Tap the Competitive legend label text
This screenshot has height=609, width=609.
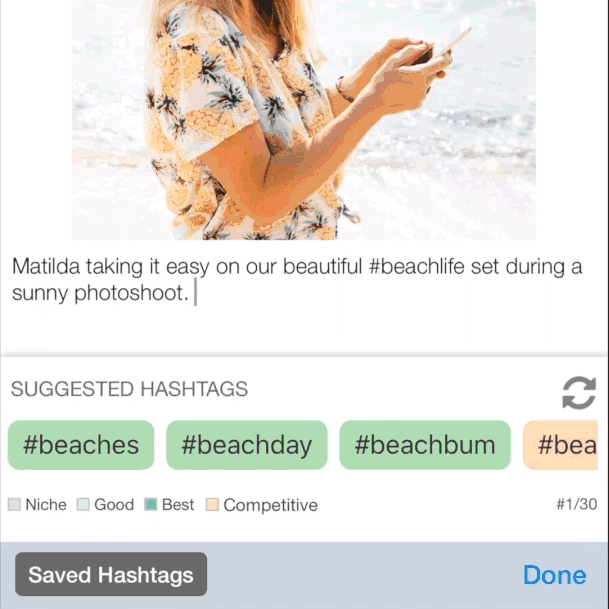pos(270,505)
